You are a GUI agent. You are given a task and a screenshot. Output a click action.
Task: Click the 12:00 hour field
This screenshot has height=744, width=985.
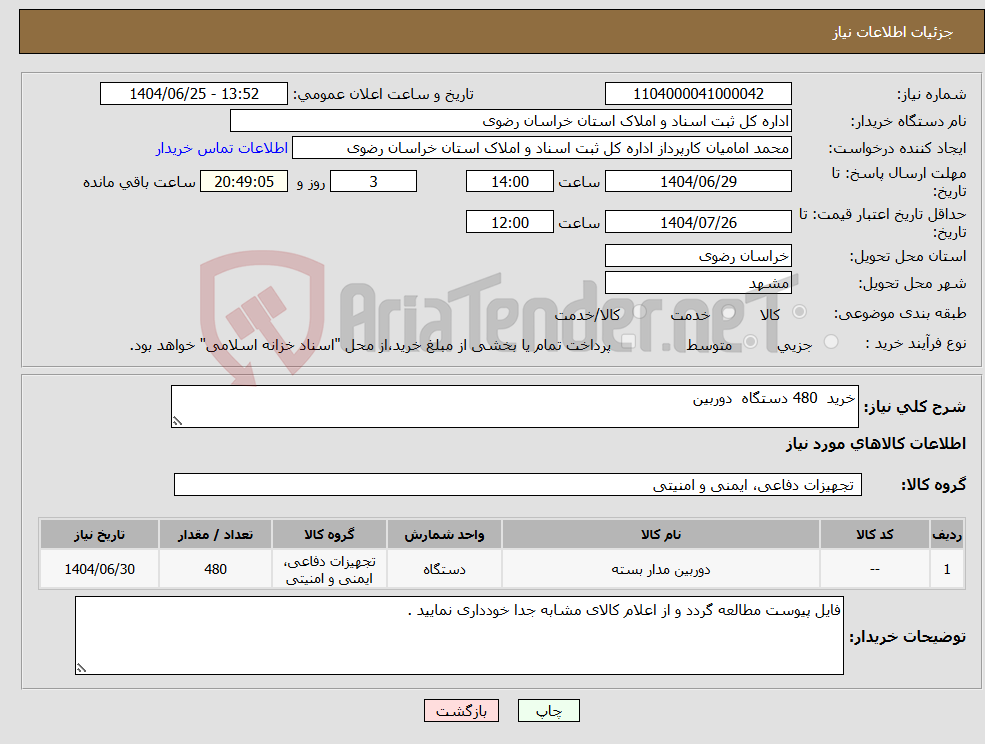click(x=510, y=221)
